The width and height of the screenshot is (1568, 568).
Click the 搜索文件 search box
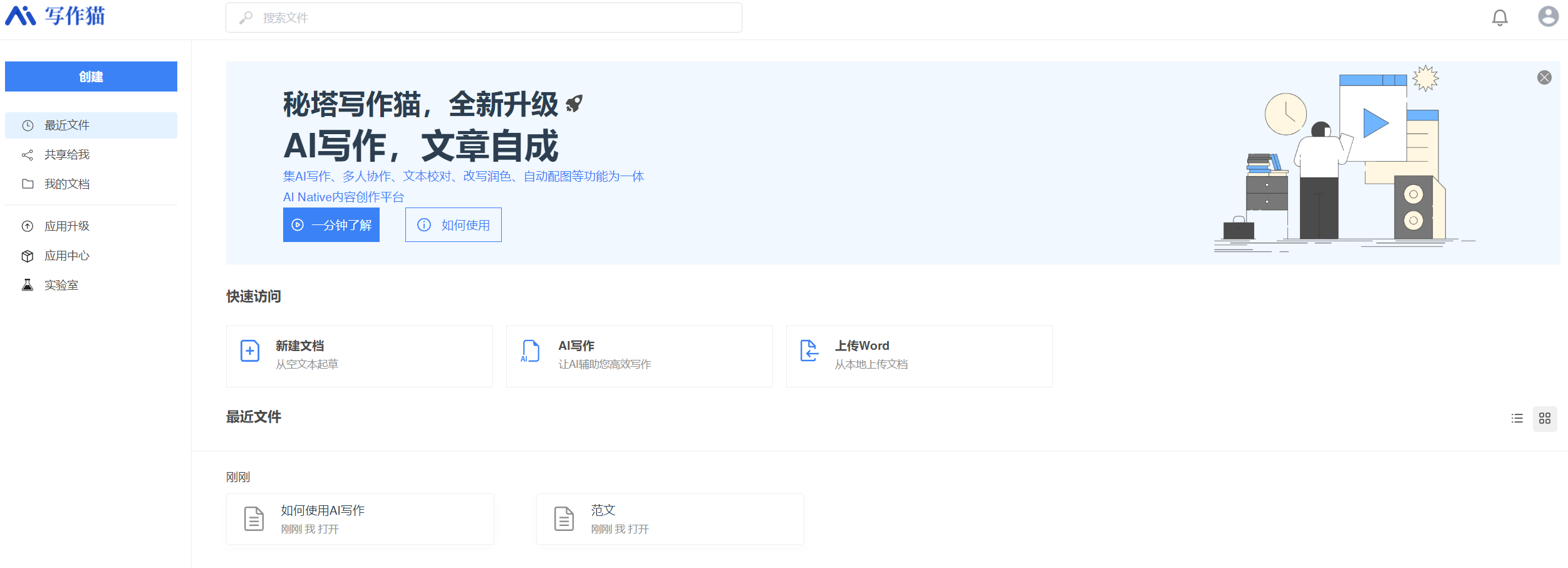tap(482, 17)
